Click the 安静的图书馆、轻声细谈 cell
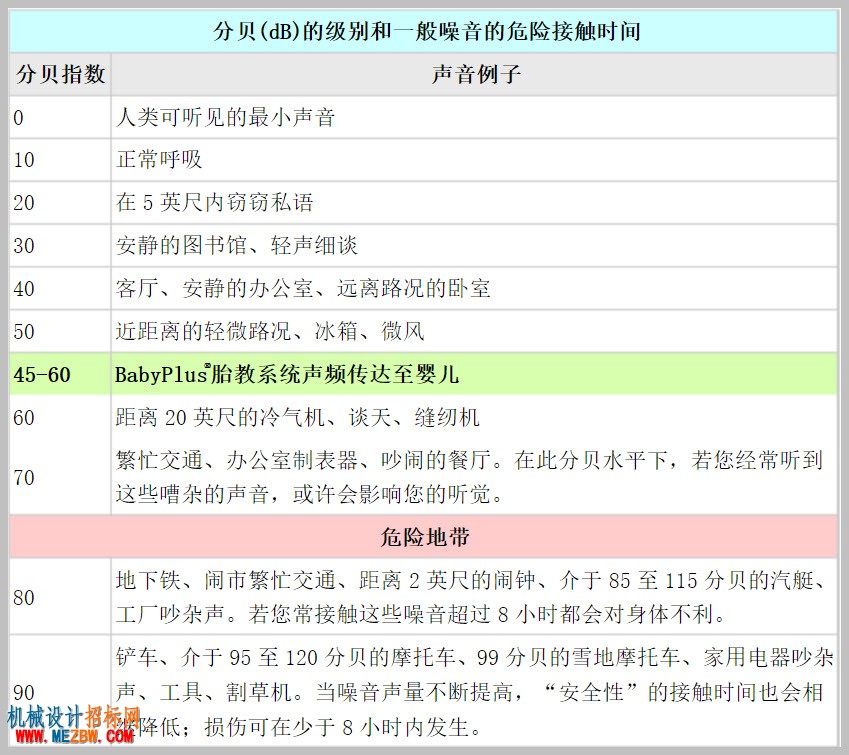 [474, 245]
